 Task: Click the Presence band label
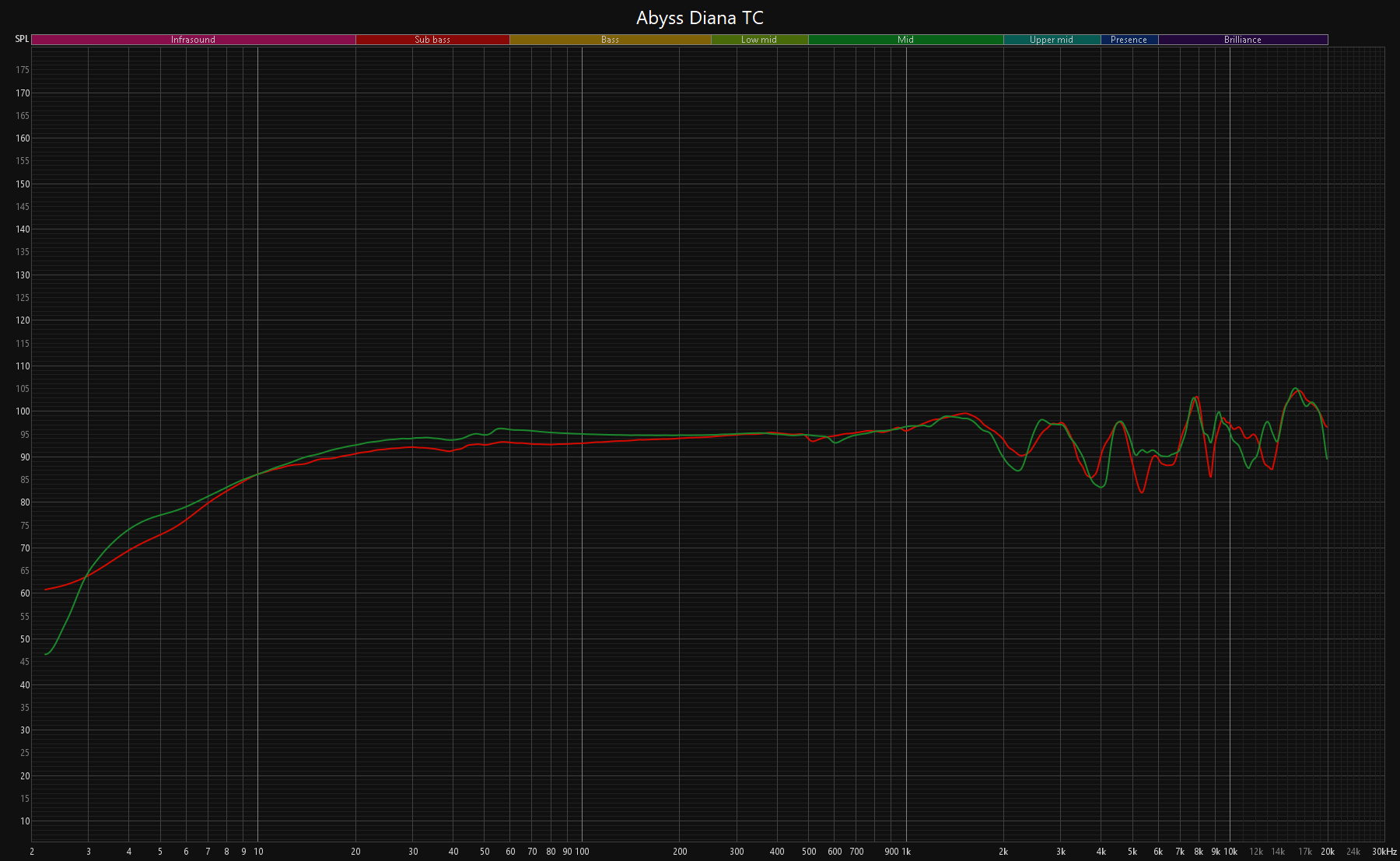point(1129,40)
